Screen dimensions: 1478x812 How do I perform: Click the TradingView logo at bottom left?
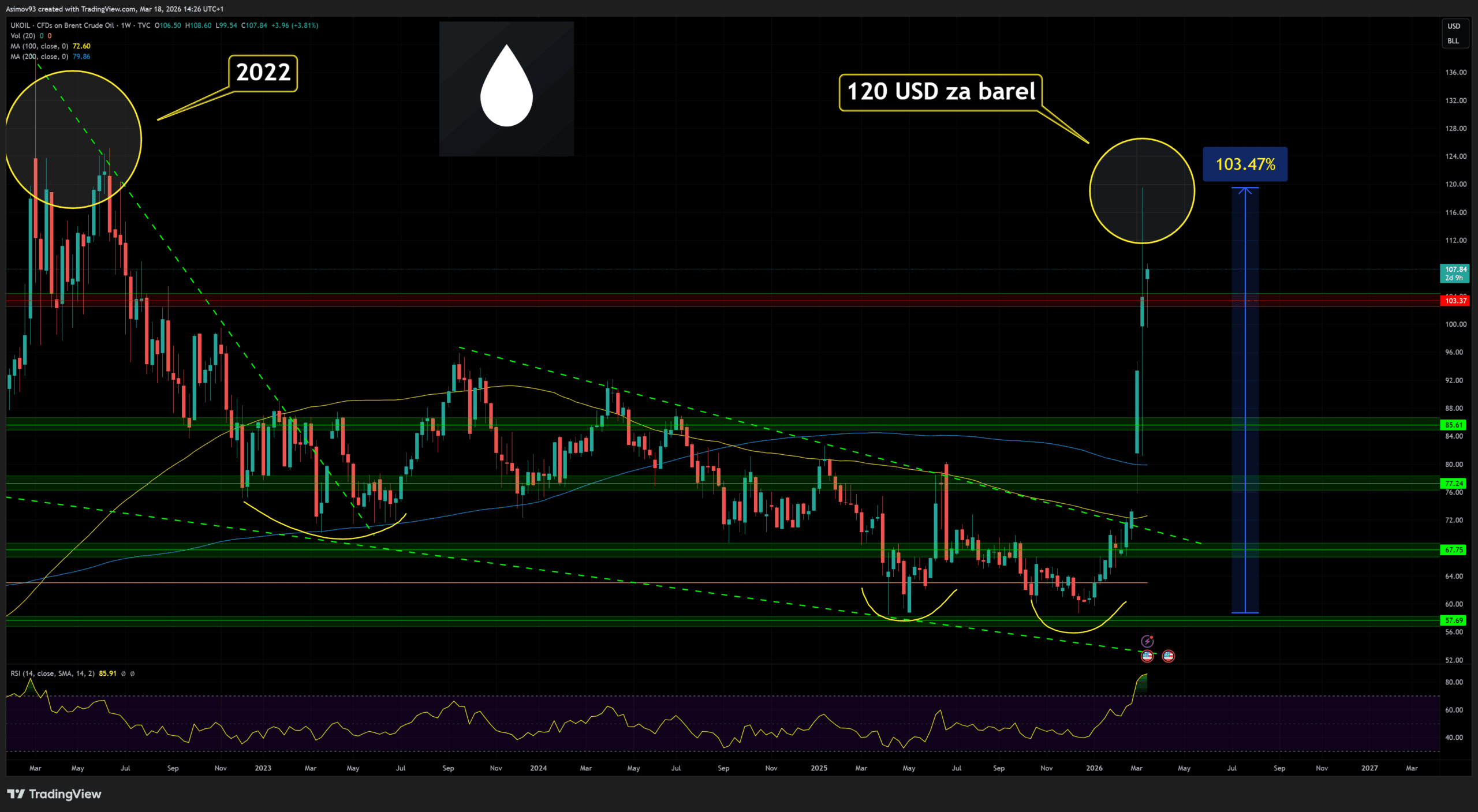pos(54,794)
